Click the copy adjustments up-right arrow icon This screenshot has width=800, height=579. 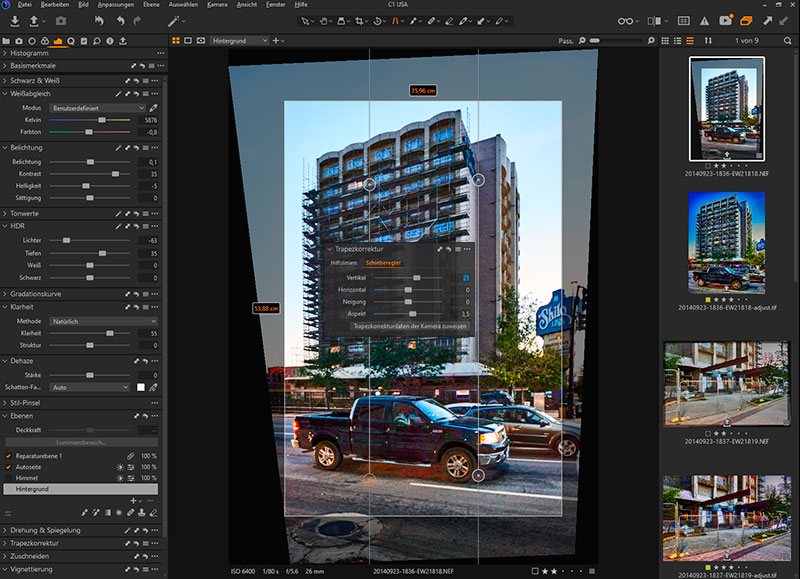(767, 21)
